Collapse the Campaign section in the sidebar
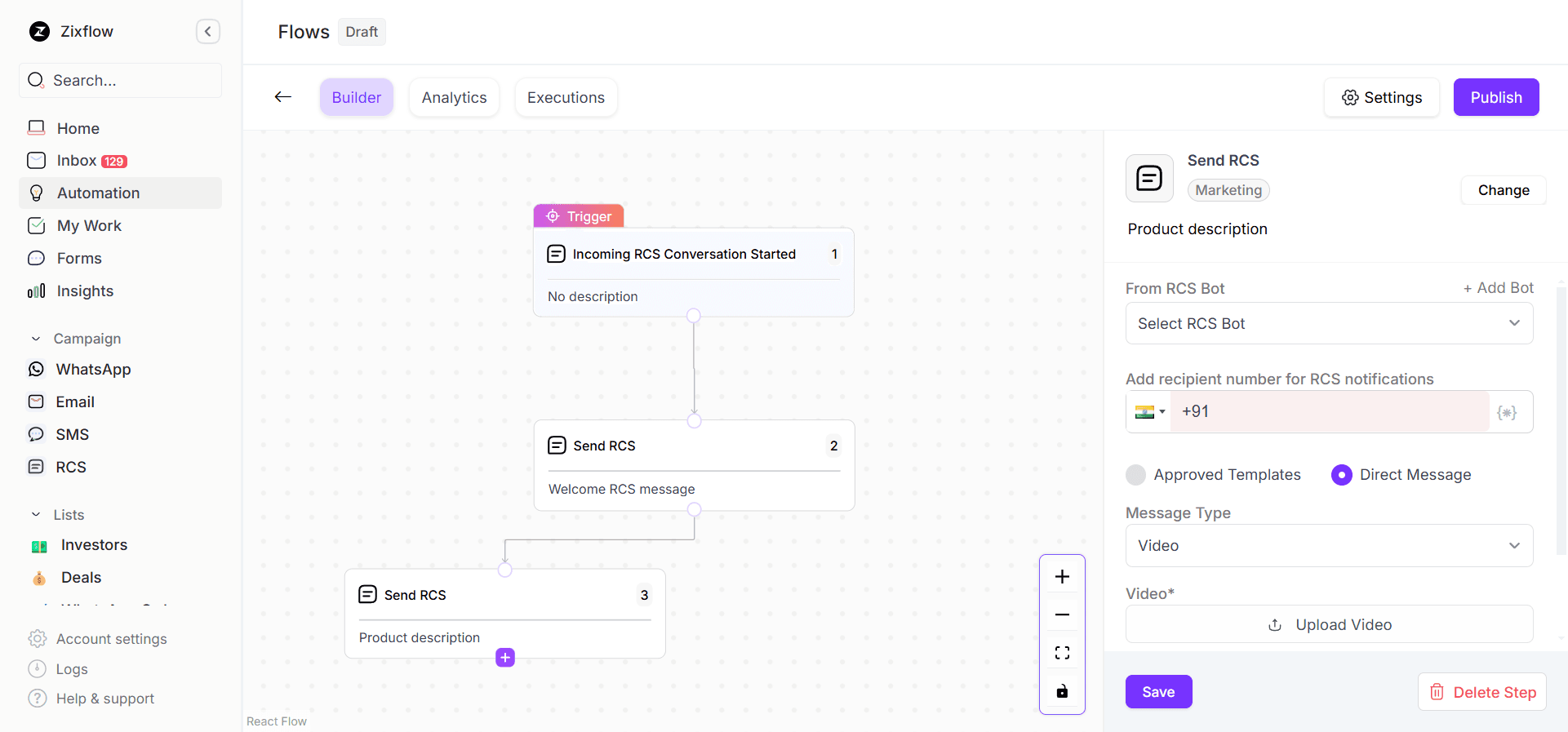The height and width of the screenshot is (732, 1568). (x=36, y=339)
